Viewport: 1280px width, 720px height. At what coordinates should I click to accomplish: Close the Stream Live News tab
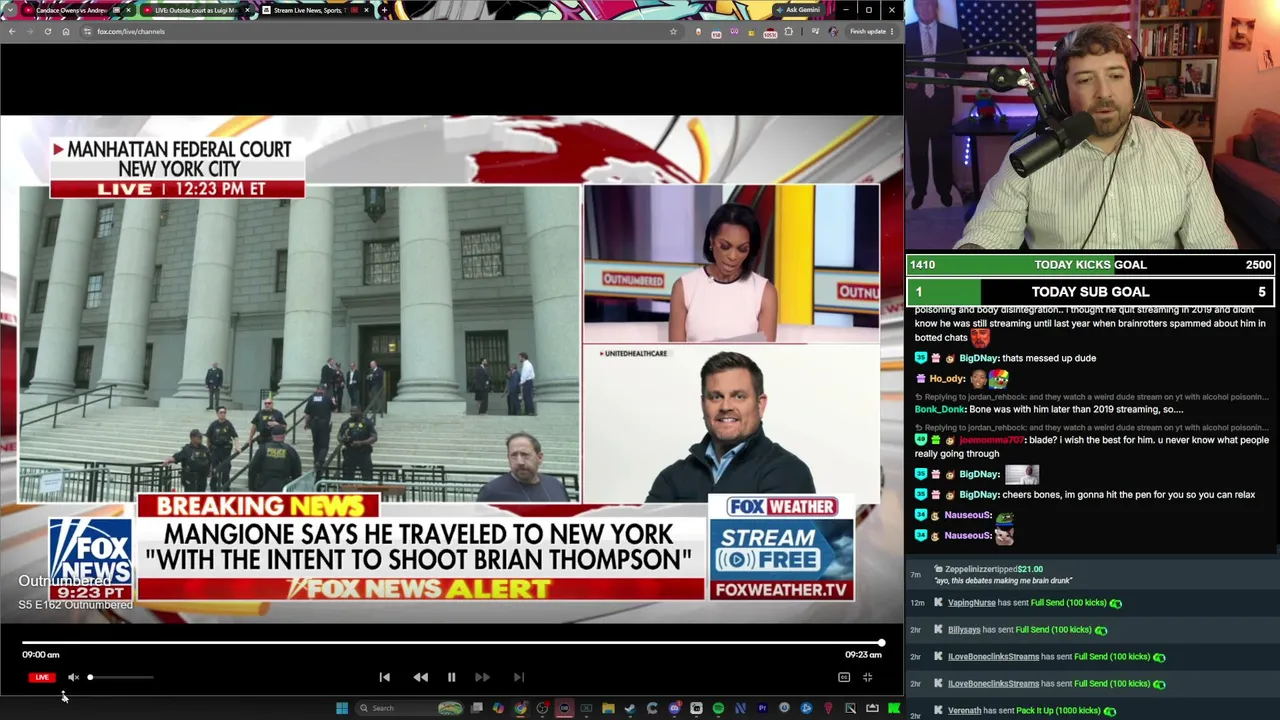click(x=366, y=10)
